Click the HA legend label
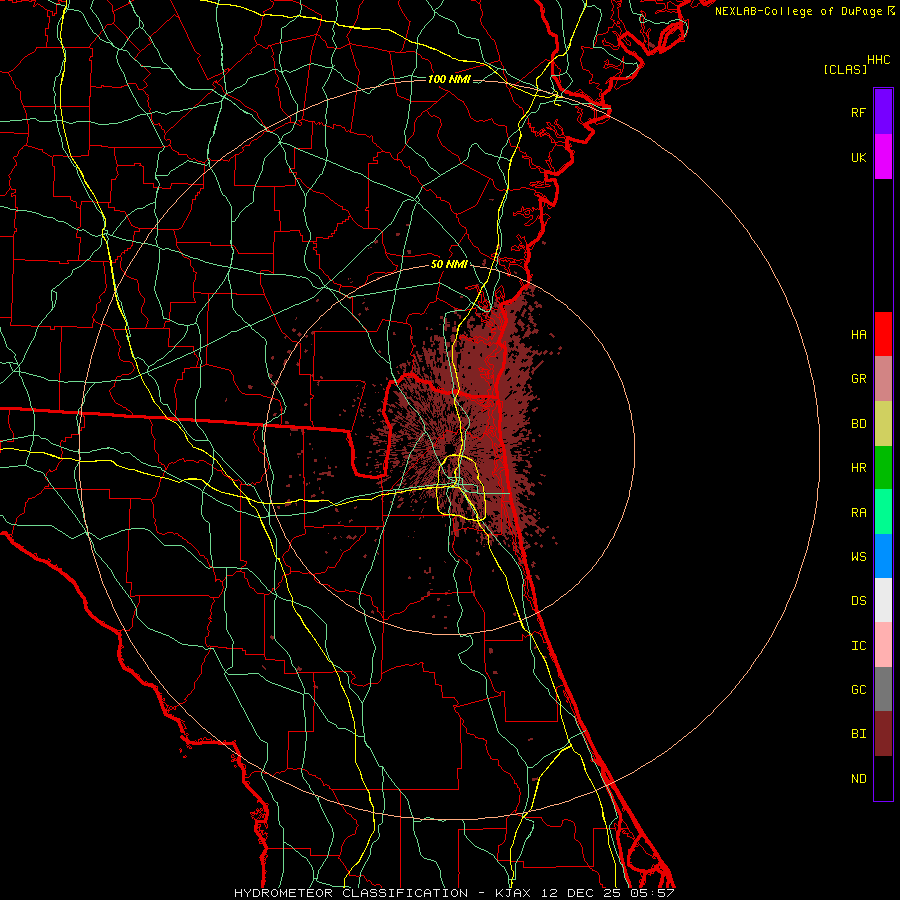This screenshot has width=900, height=900. 859,334
